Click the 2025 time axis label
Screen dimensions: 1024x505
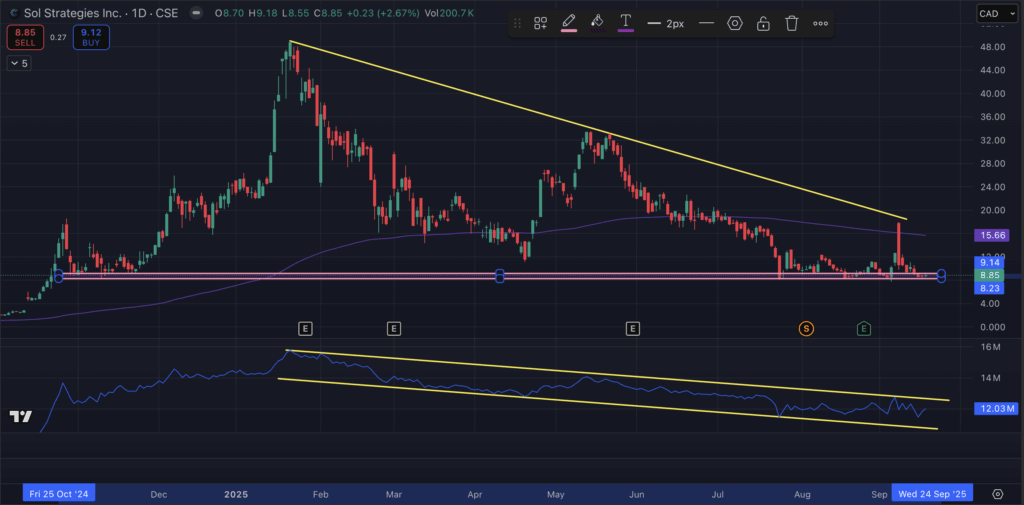[x=234, y=494]
